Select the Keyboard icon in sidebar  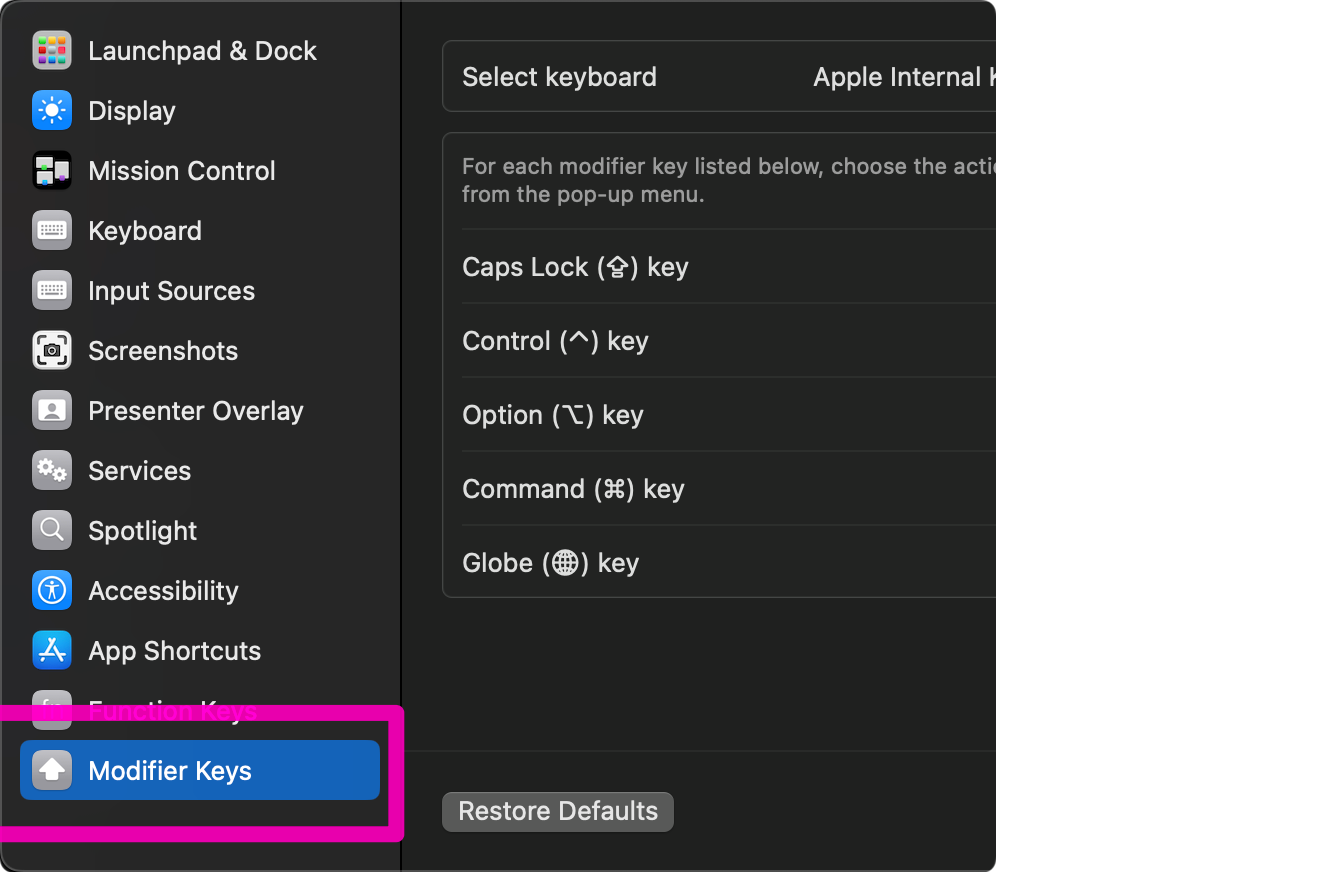[x=52, y=231]
